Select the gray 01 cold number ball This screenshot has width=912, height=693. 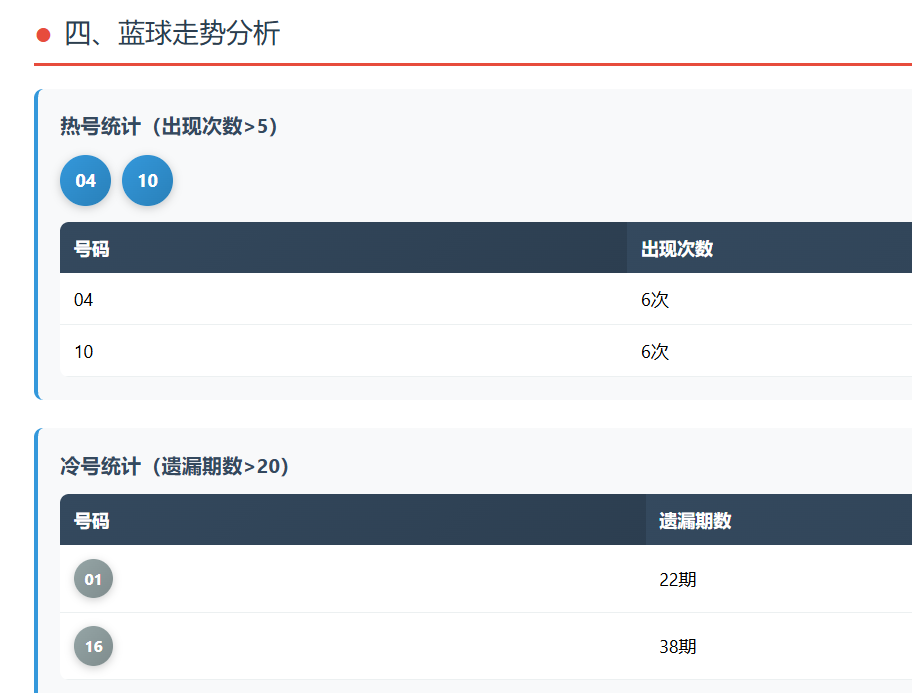tap(93, 579)
